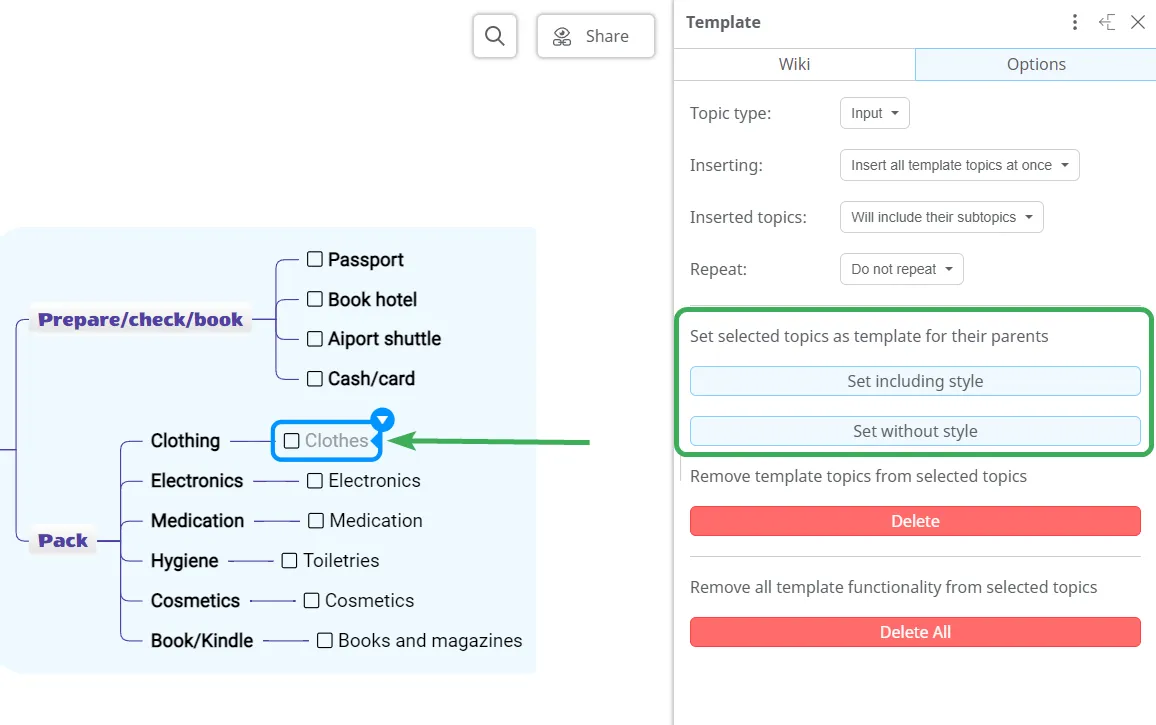Open the Inserted topics dropdown
This screenshot has height=725, width=1156.
point(941,217)
